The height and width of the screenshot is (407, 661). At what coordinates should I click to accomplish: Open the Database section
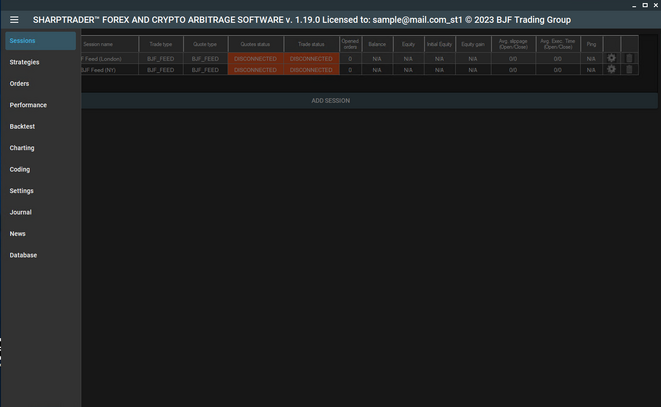(x=40, y=255)
